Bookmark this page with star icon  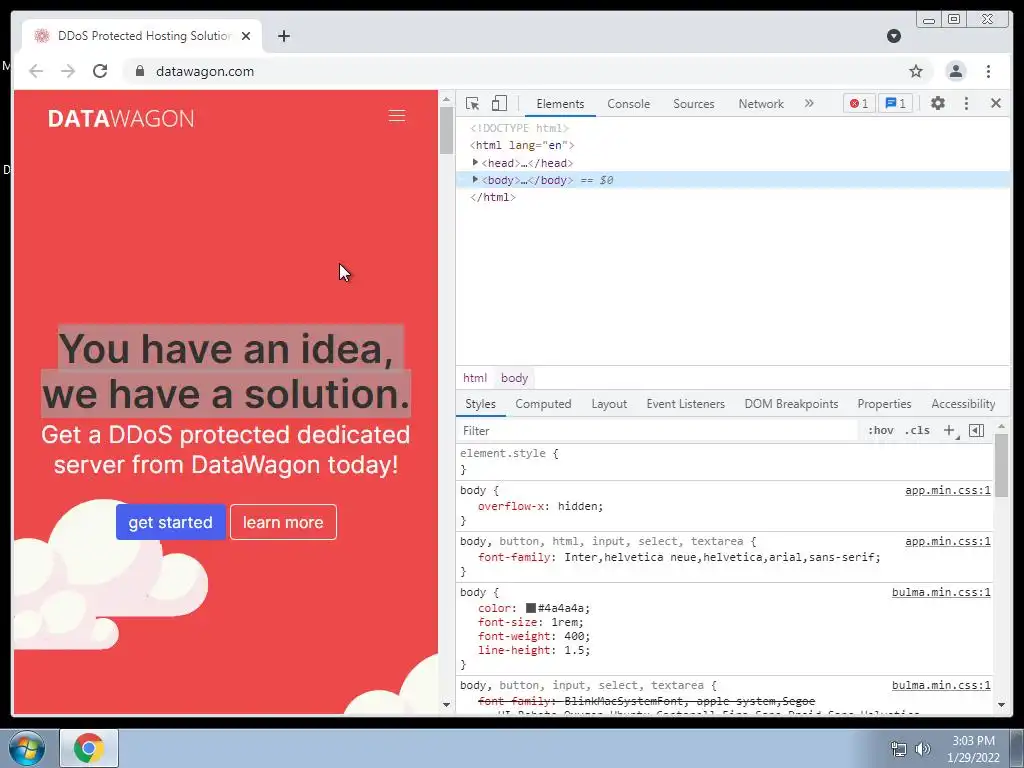[x=916, y=71]
